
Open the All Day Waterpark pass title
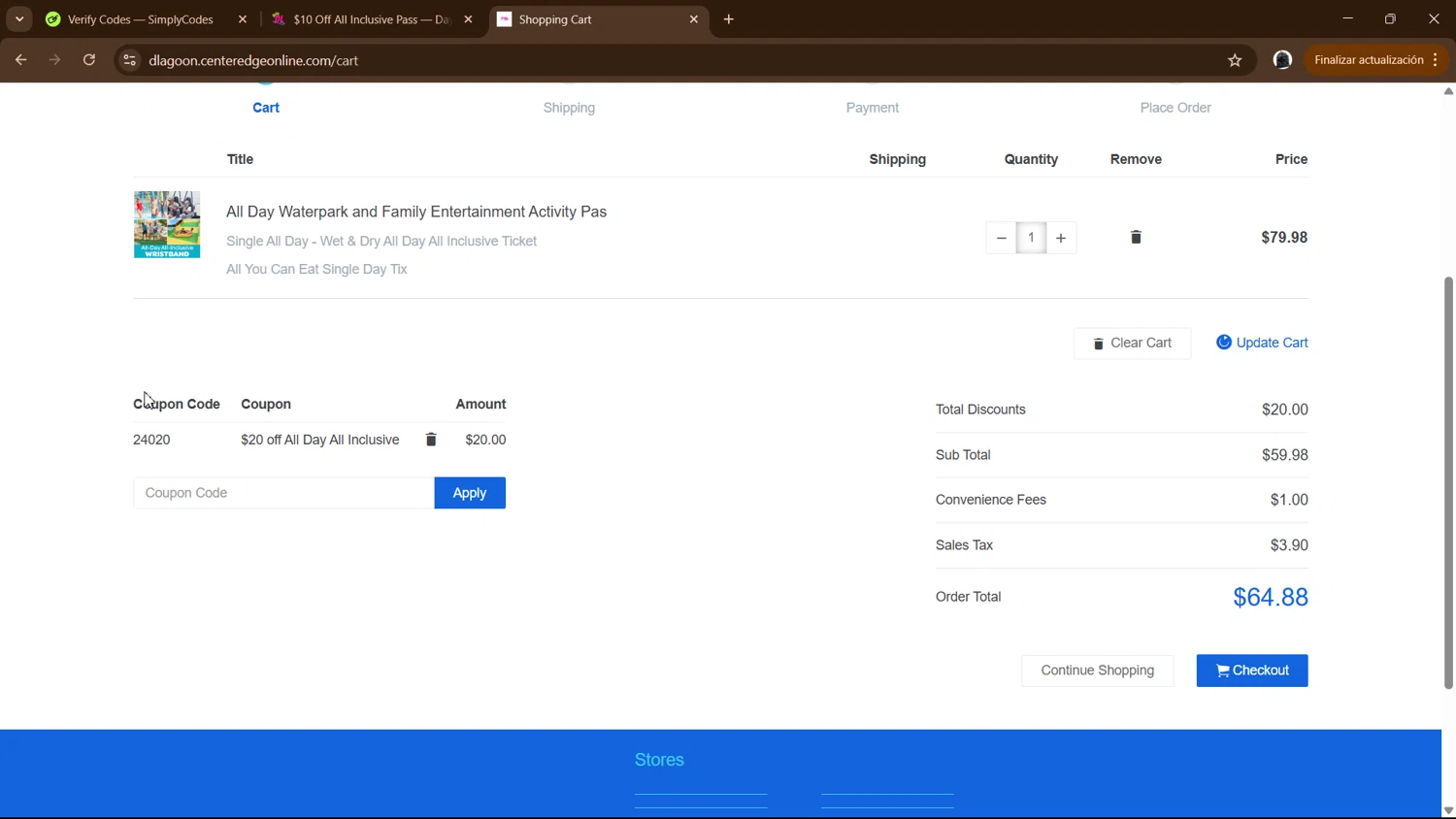click(416, 212)
